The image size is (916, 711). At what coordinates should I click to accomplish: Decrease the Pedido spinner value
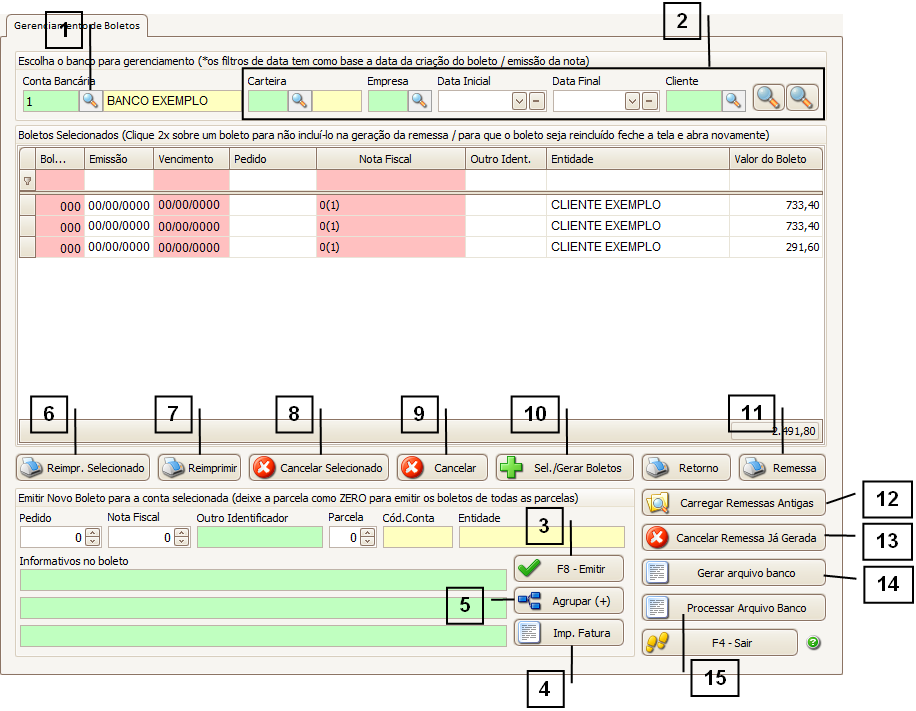93,542
